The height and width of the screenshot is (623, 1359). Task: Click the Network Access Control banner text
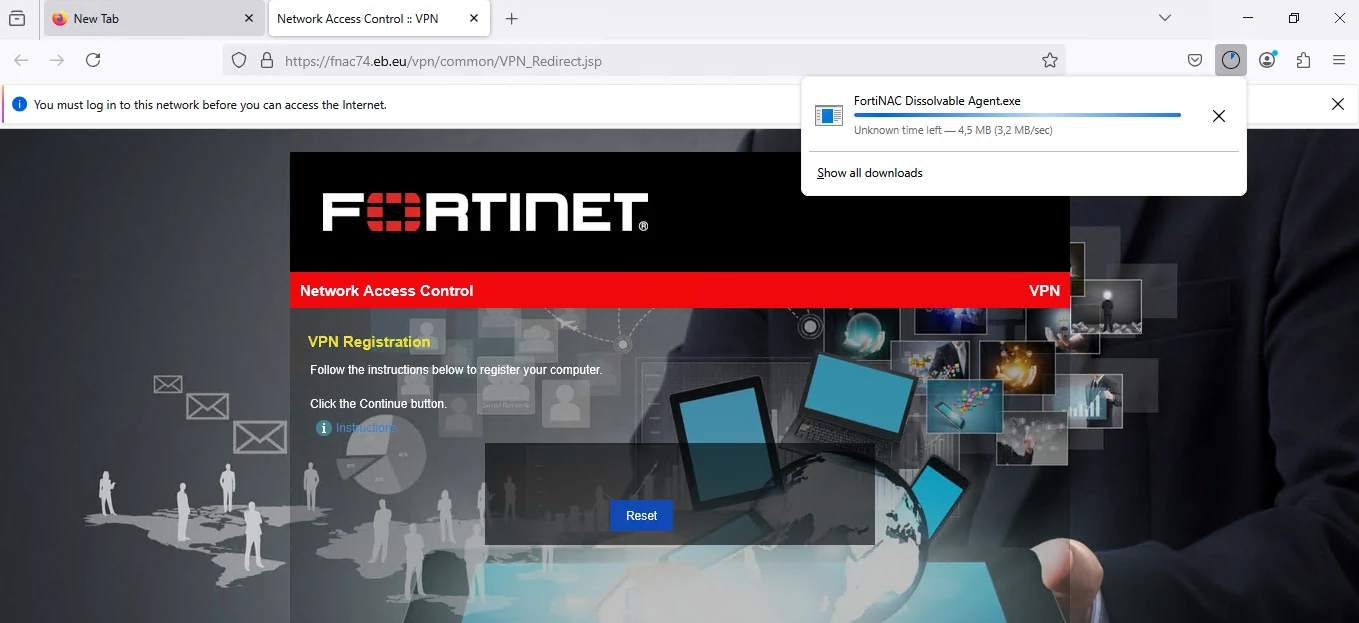(387, 291)
